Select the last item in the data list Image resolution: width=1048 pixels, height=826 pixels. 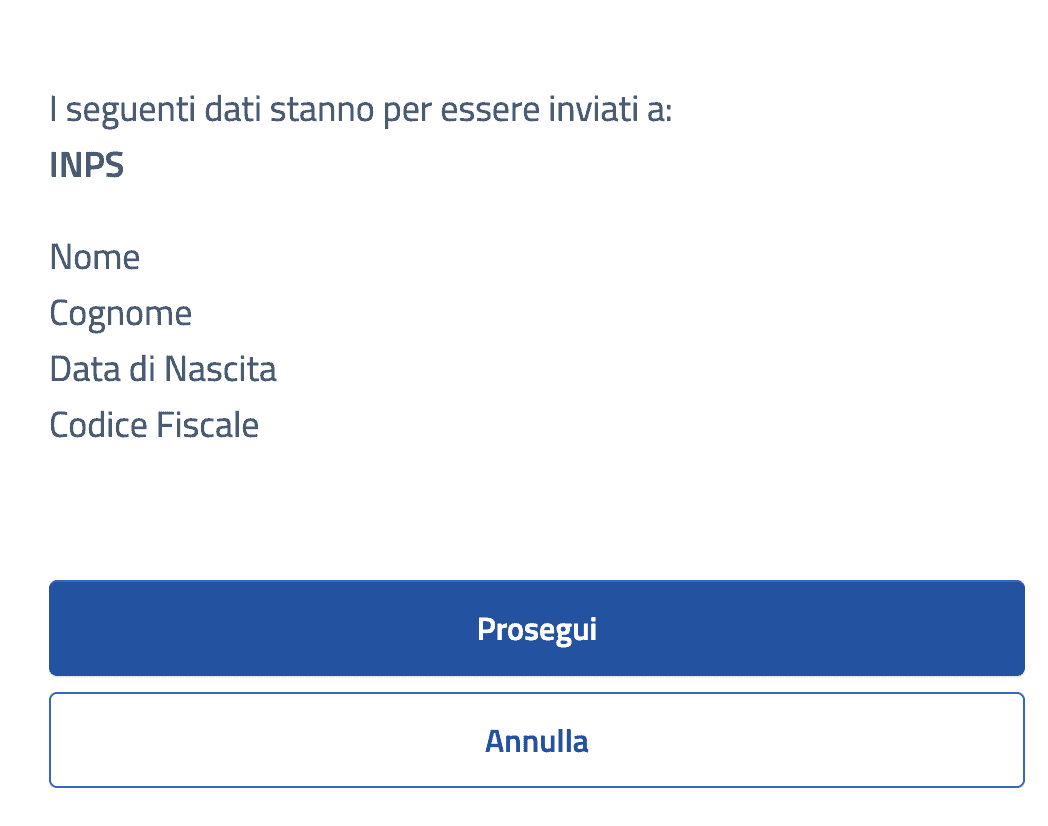coord(153,425)
